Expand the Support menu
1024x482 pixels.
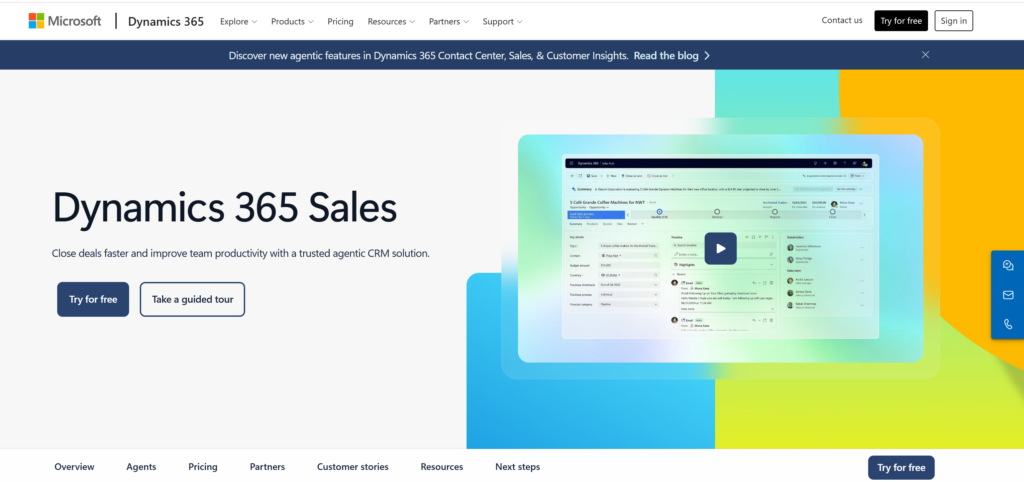coord(502,22)
